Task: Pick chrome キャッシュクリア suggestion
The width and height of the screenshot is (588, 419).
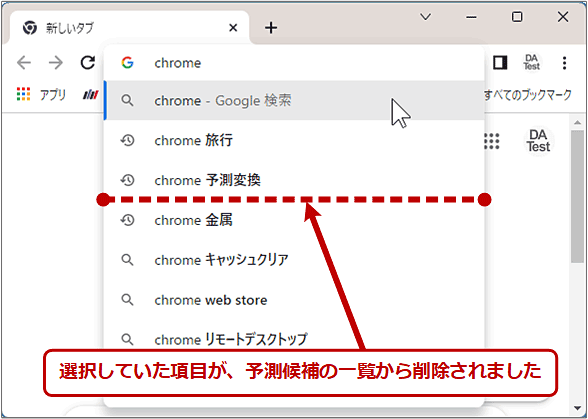Action: point(294,260)
